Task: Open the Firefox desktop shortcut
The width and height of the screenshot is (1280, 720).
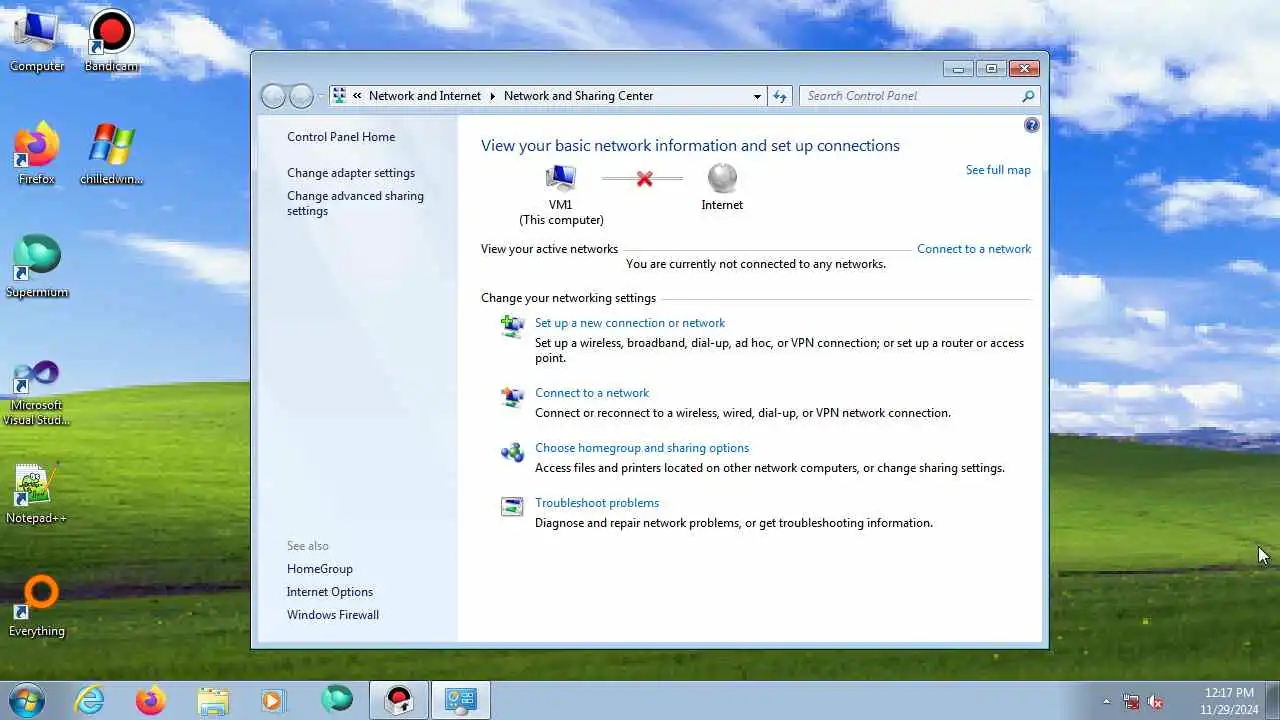Action: [37, 154]
